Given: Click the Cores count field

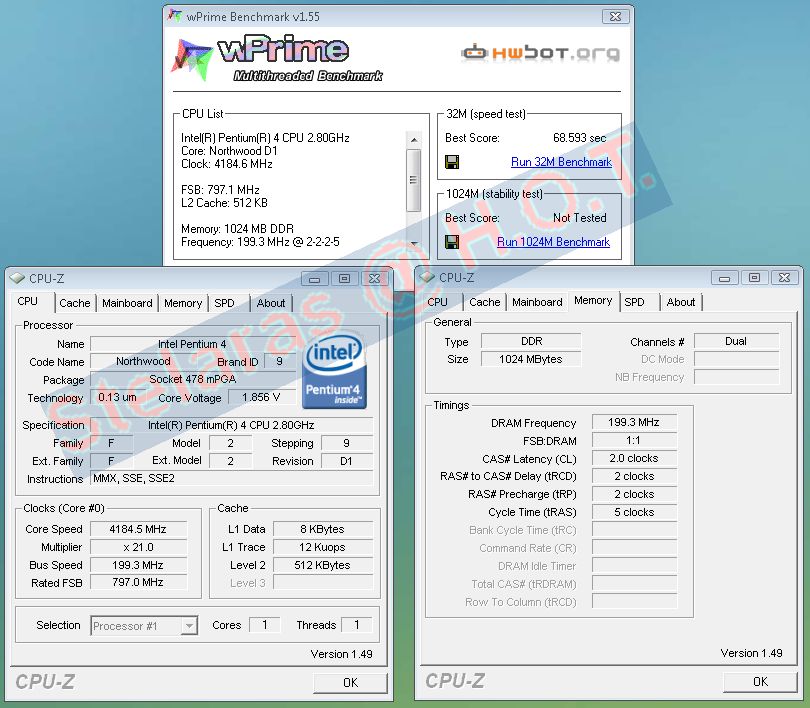Looking at the screenshot, I should [x=264, y=625].
